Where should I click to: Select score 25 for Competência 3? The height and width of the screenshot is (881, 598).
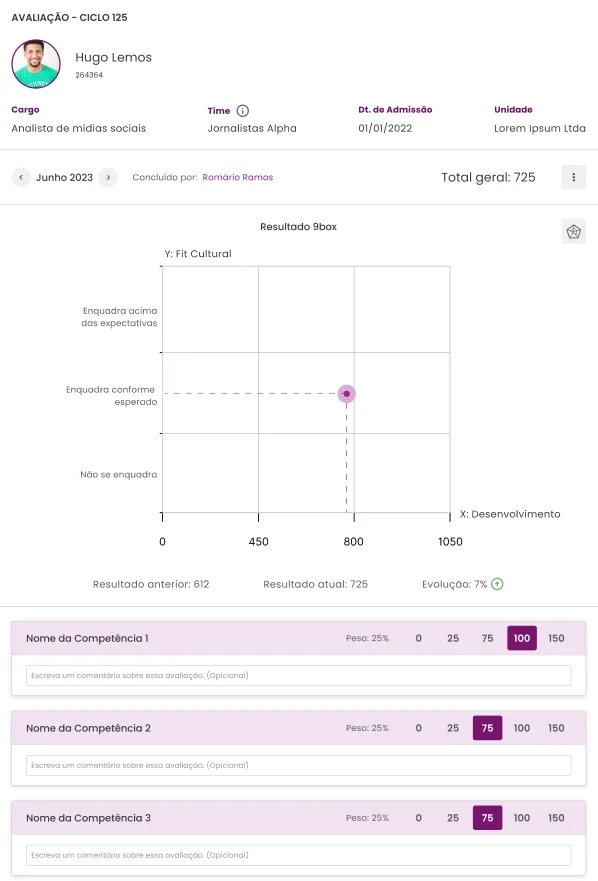(x=453, y=818)
